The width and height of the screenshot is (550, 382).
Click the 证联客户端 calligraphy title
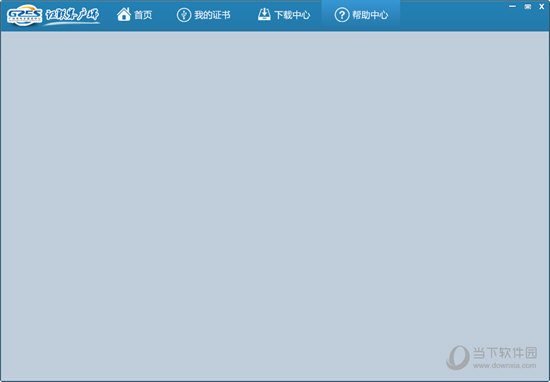tap(73, 15)
